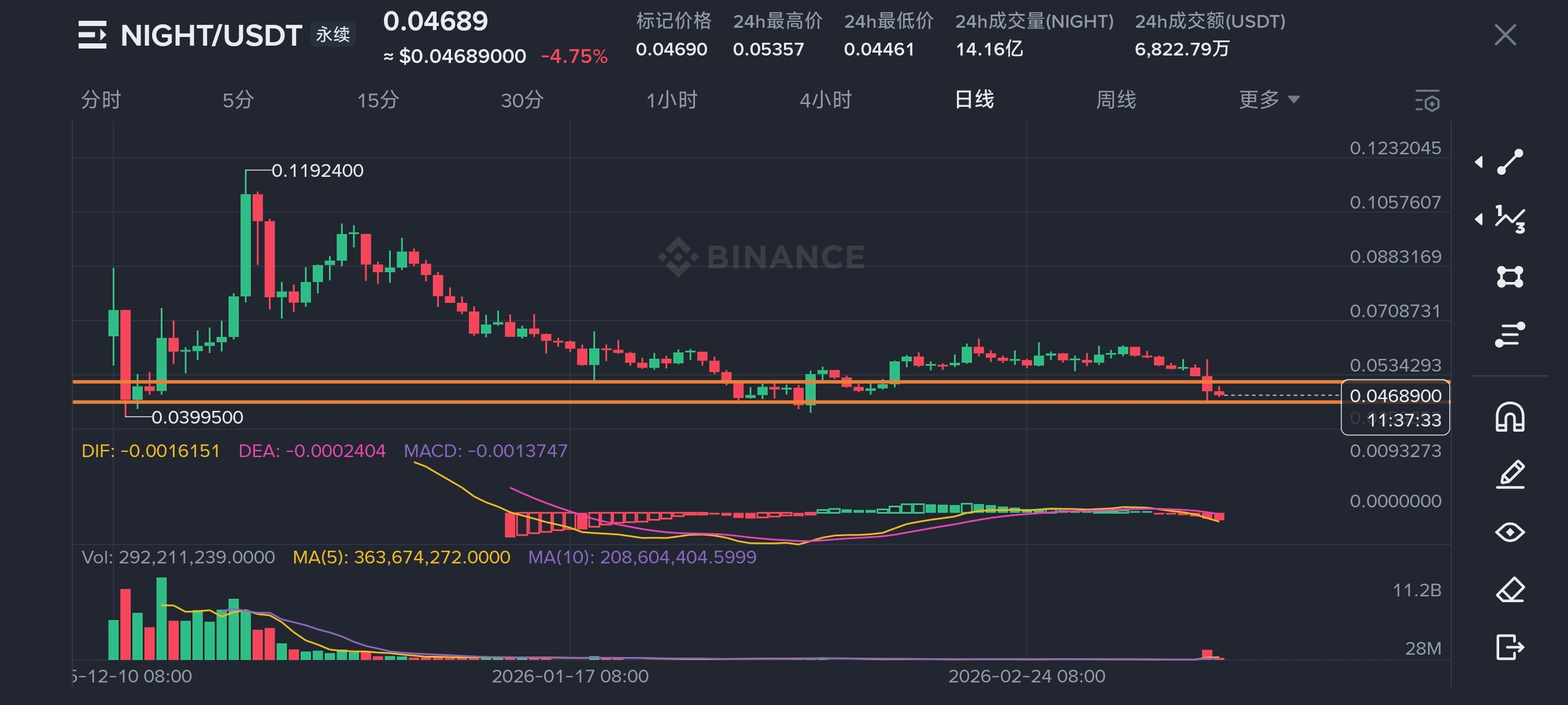Screen dimensions: 1568x705
Task: Open the chart indicator settings icon
Action: click(x=1428, y=101)
